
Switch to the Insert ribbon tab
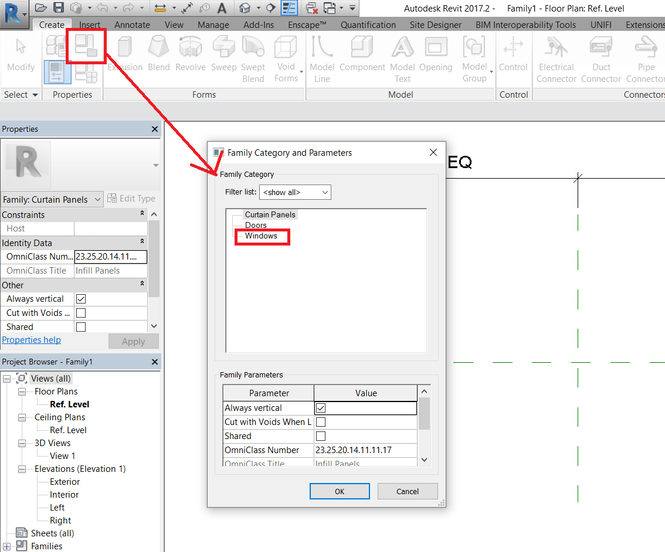coord(89,25)
